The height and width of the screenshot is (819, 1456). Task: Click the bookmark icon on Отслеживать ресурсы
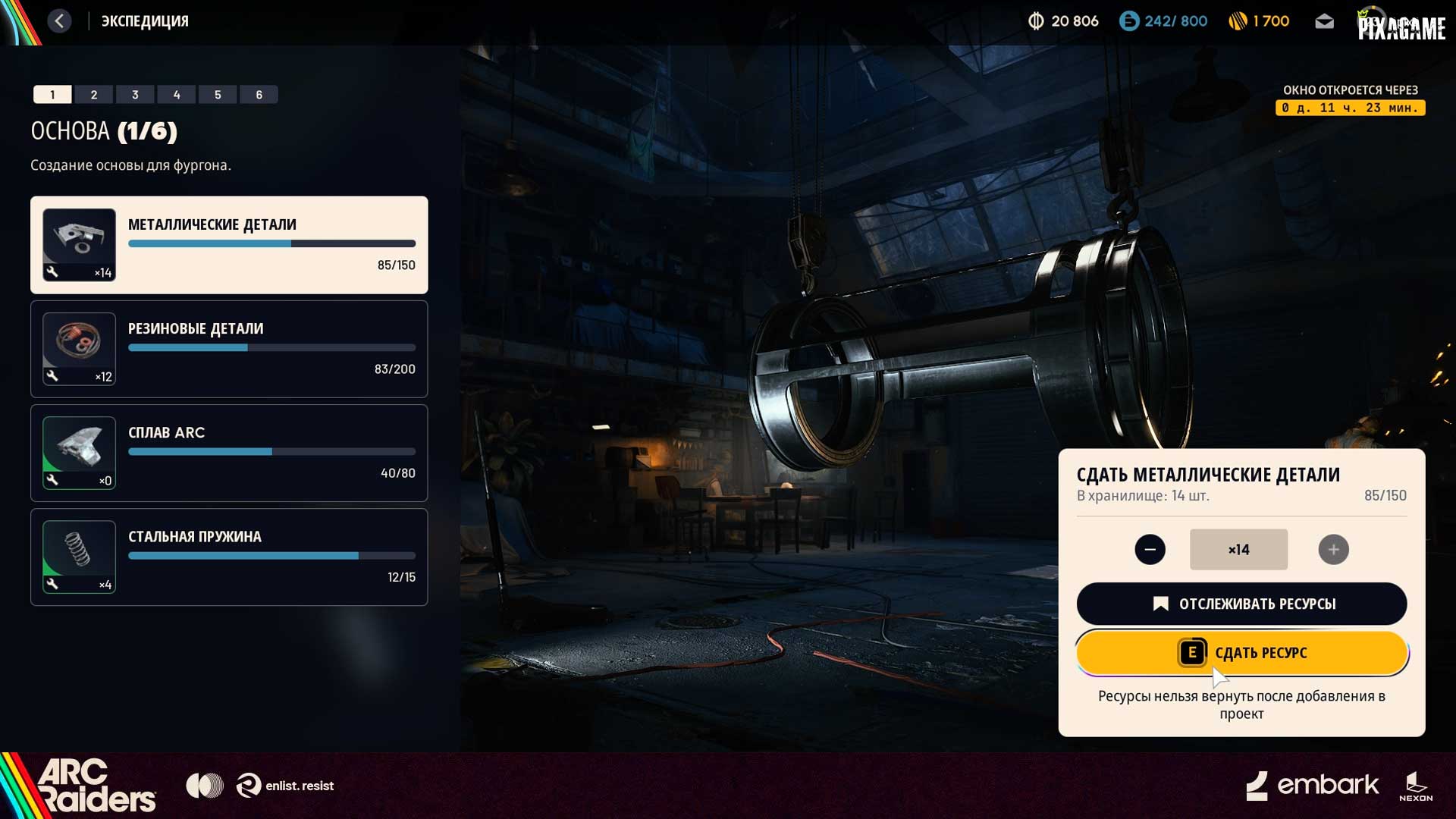1160,604
